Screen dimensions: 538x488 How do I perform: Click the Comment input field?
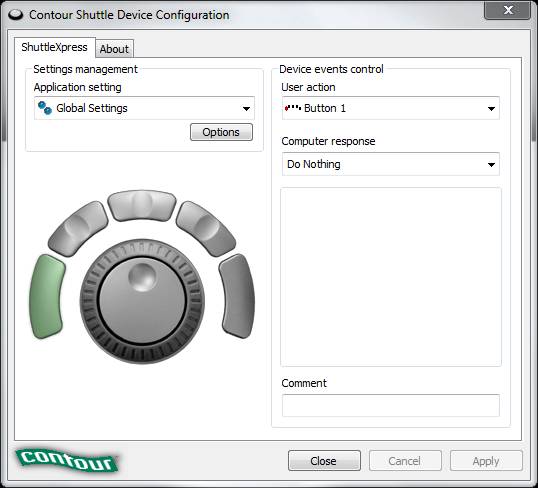click(390, 406)
